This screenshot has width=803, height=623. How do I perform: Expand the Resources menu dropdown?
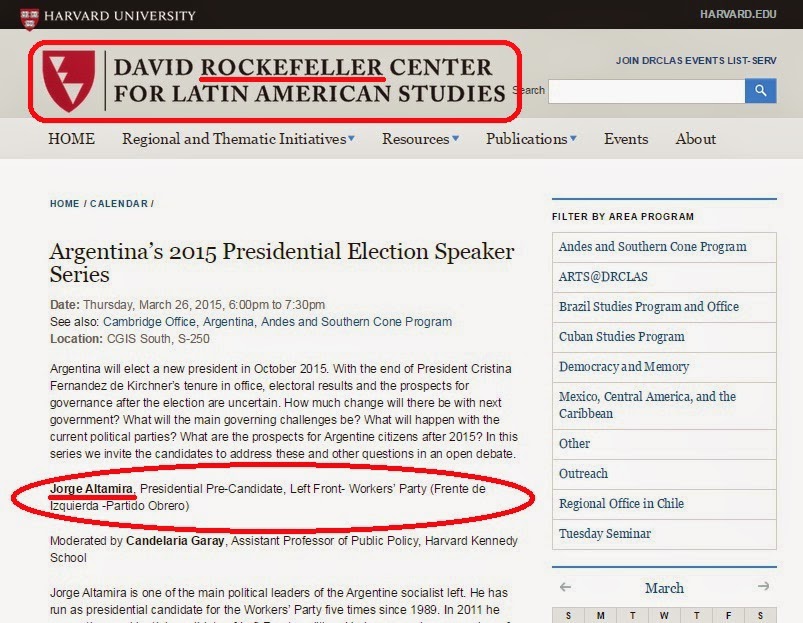click(420, 139)
